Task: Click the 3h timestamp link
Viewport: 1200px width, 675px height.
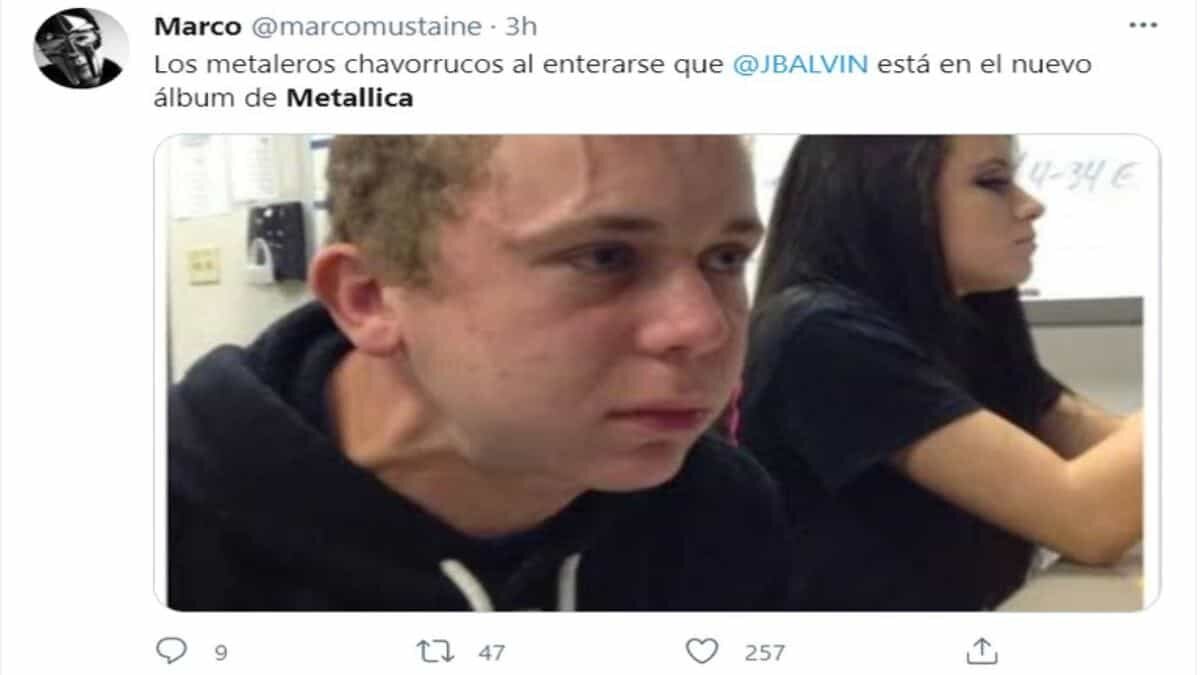Action: (521, 27)
